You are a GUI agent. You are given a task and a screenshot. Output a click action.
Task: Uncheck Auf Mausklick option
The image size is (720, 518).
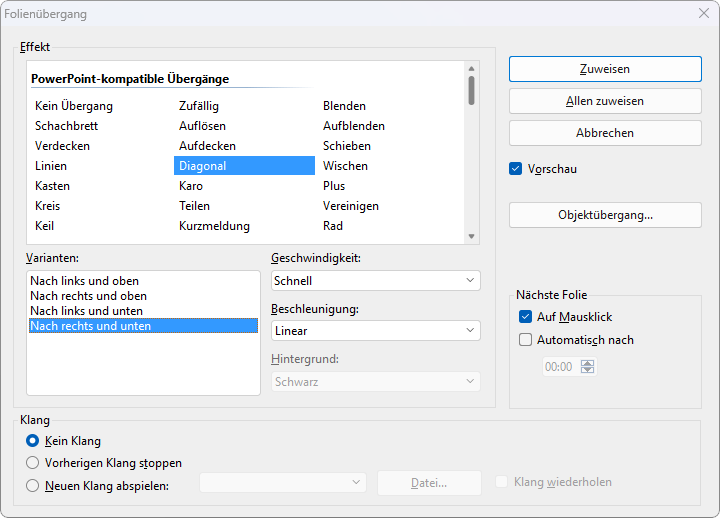(x=525, y=317)
